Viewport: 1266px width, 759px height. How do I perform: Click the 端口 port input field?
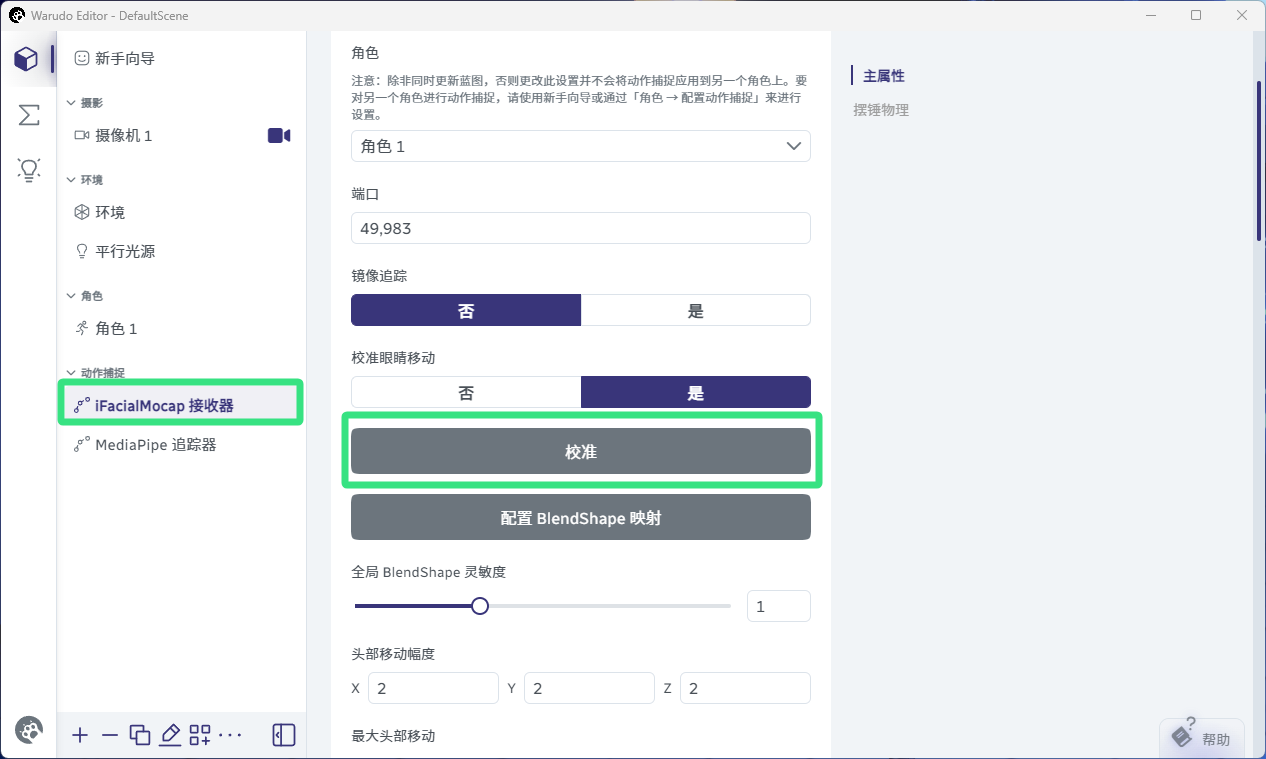click(580, 228)
